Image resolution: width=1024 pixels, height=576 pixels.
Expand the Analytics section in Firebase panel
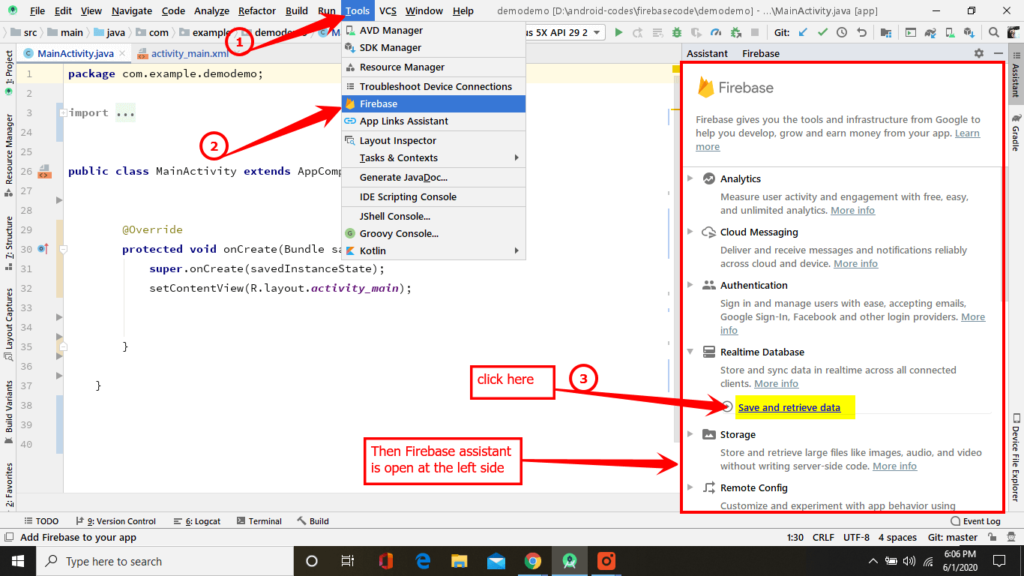[x=690, y=178]
